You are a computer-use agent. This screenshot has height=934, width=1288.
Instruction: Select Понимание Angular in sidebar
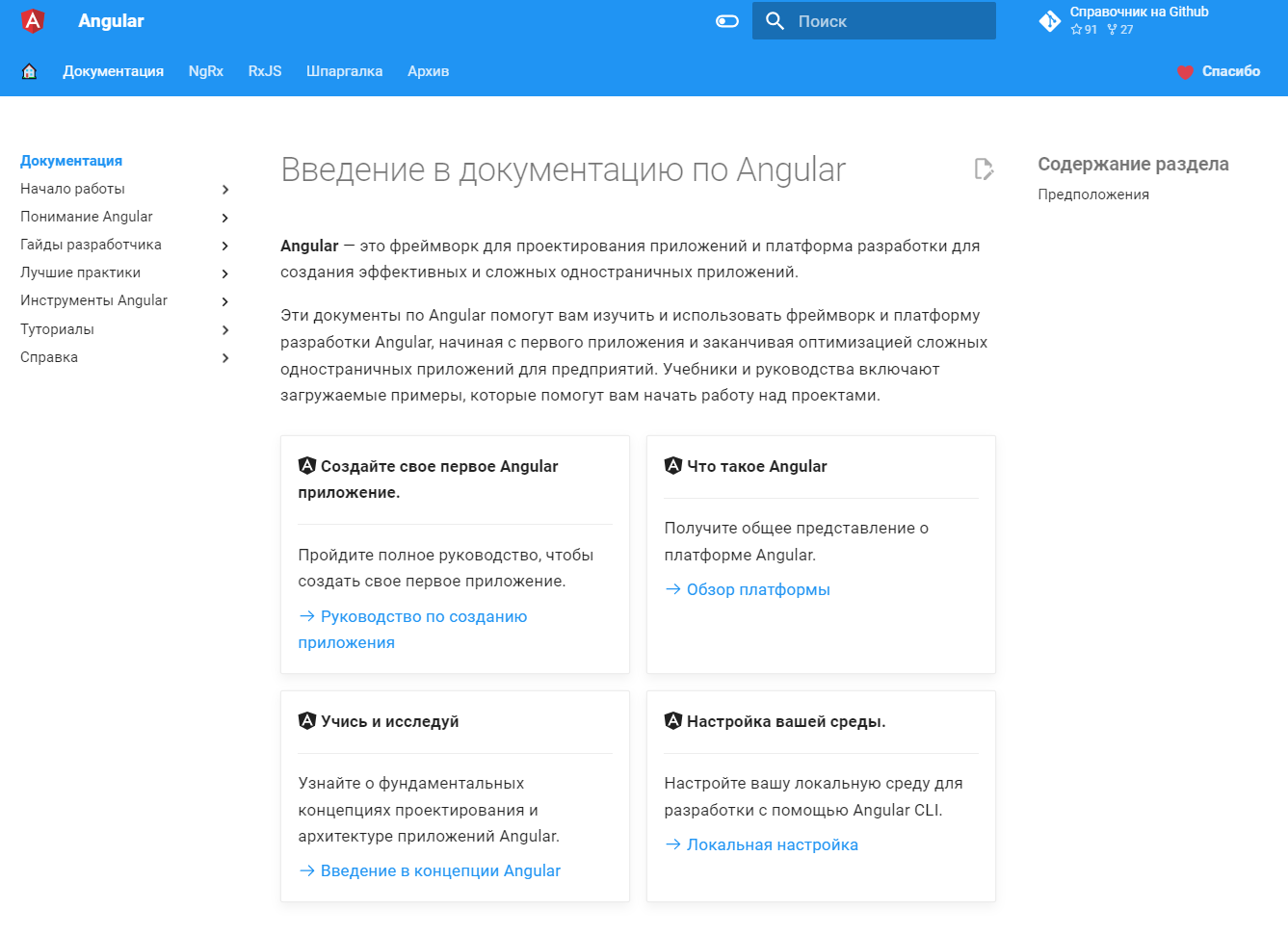87,217
